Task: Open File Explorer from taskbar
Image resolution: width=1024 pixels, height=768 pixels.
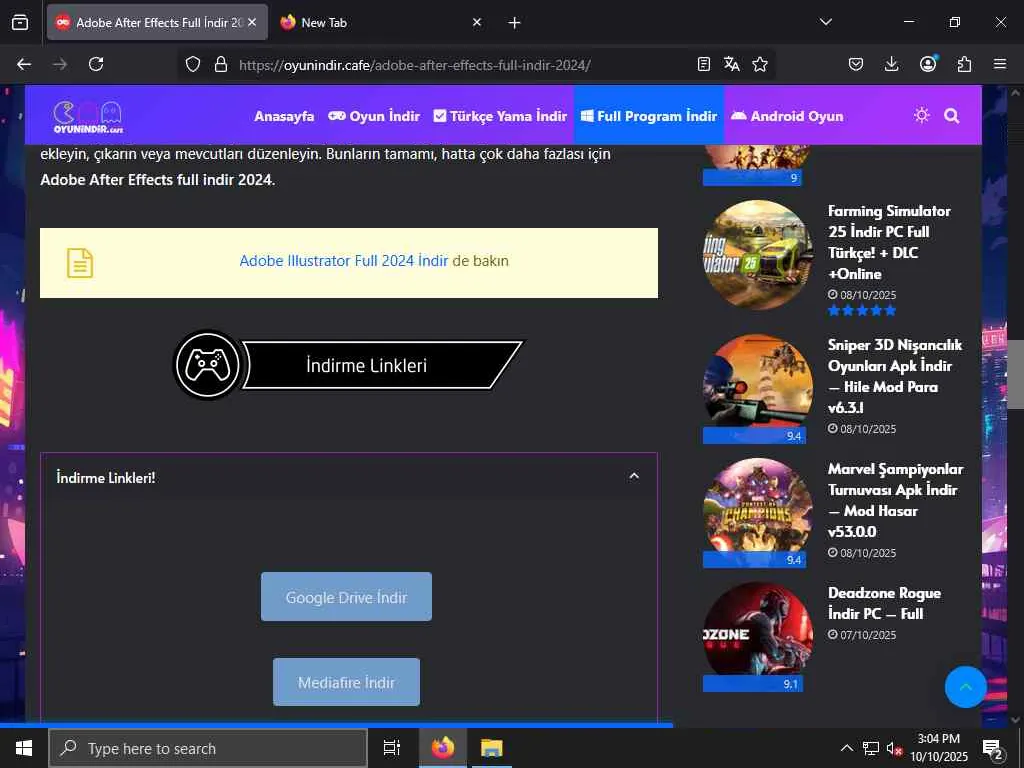Action: tap(492, 748)
